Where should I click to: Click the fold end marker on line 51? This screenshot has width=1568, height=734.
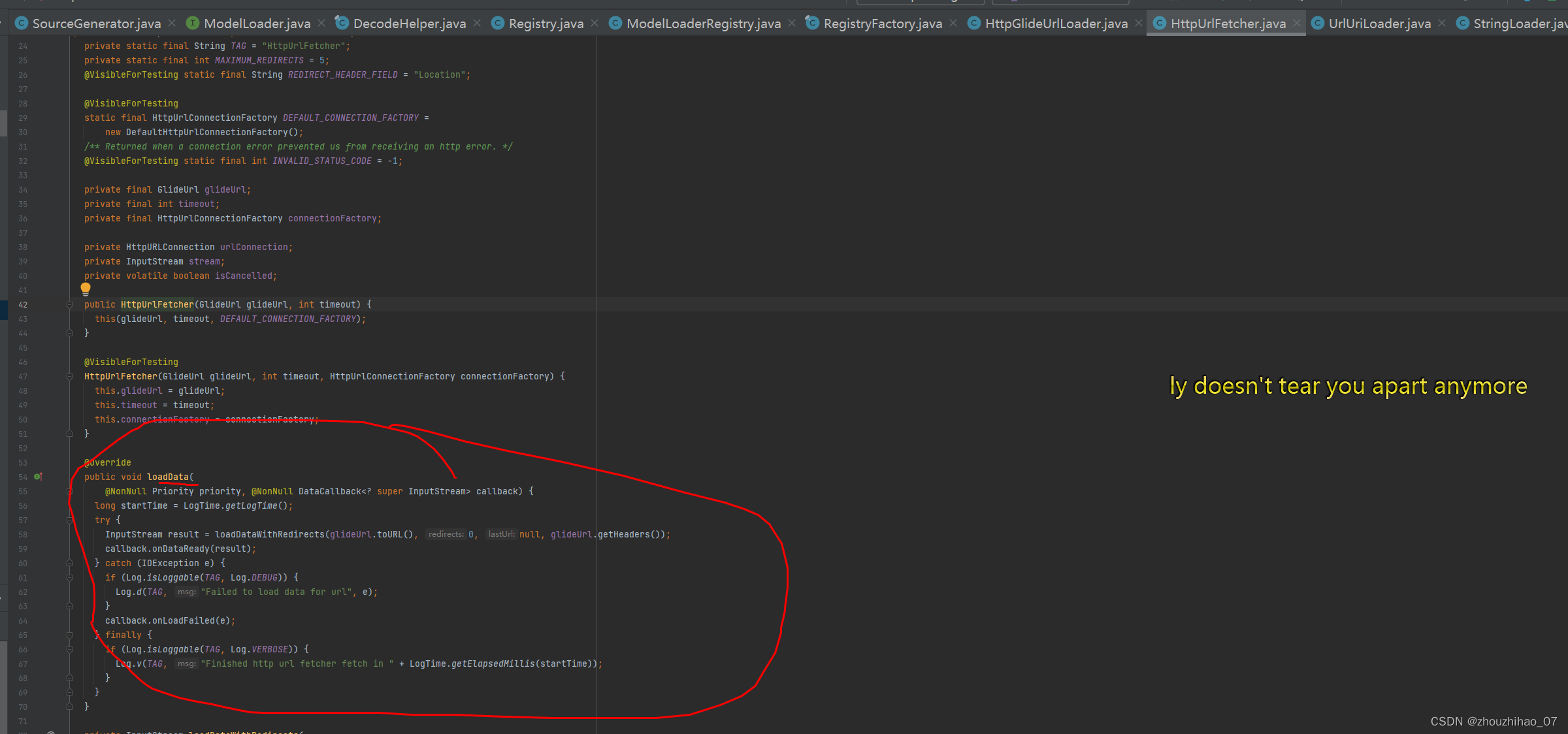(69, 434)
